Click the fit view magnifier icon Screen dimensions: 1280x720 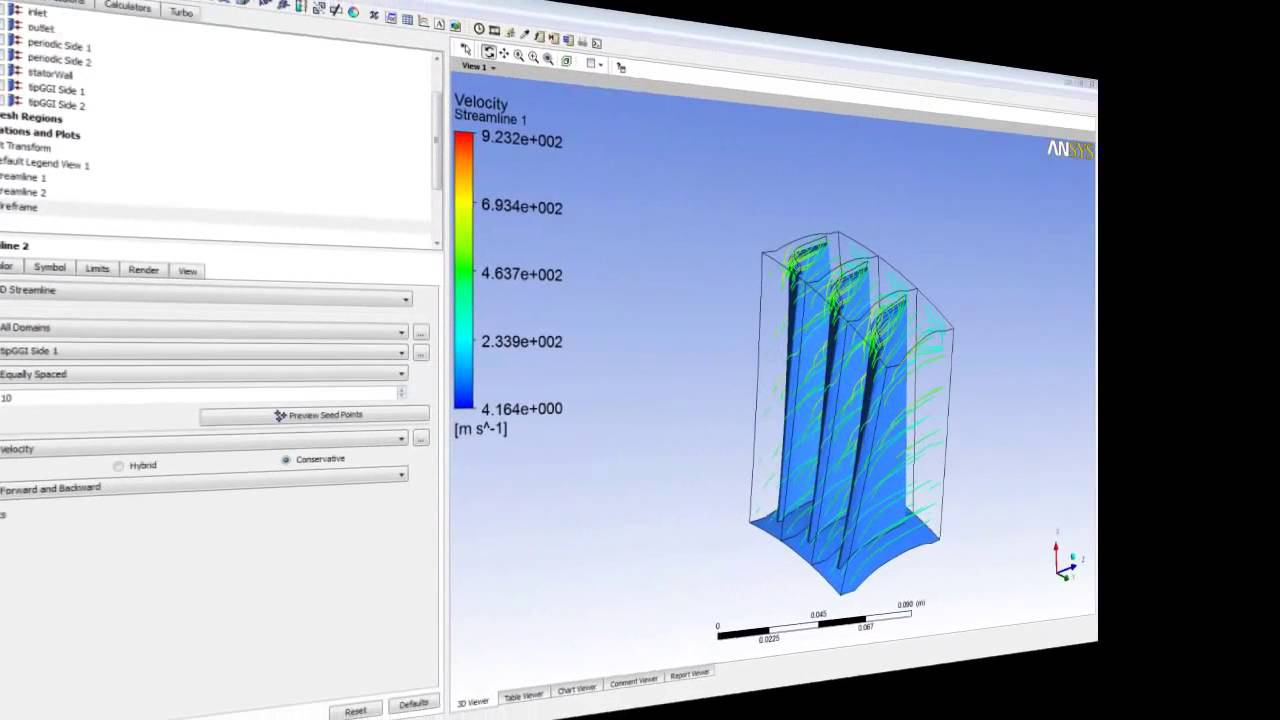click(x=548, y=59)
